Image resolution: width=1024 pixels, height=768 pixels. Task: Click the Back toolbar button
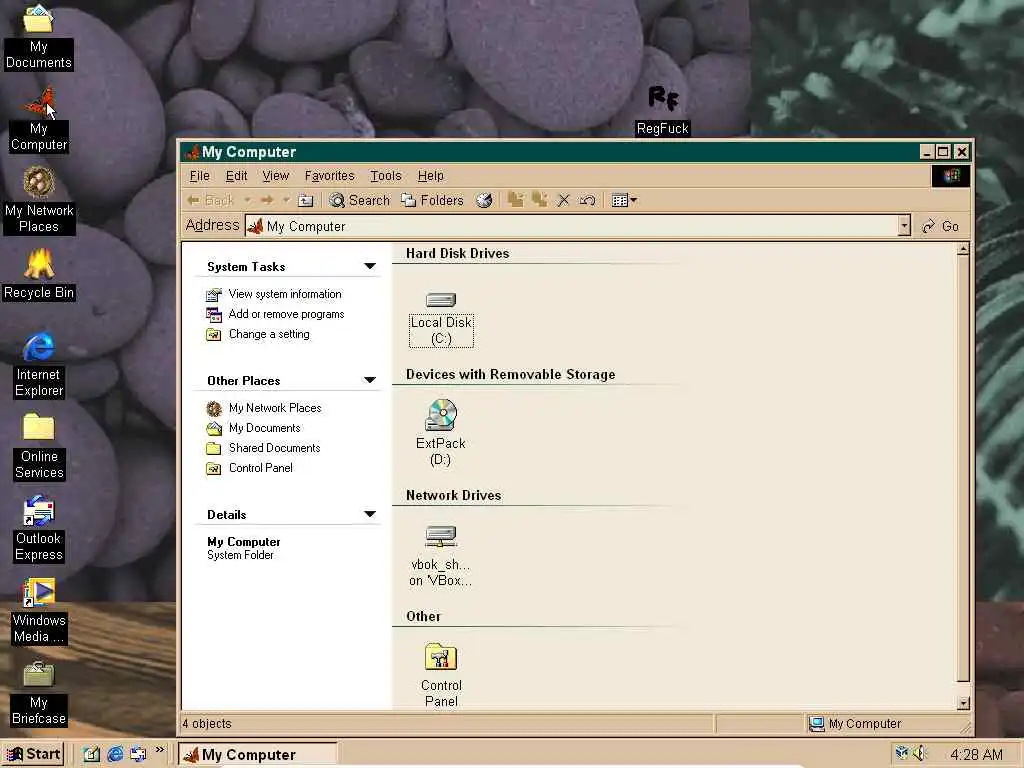[210, 200]
